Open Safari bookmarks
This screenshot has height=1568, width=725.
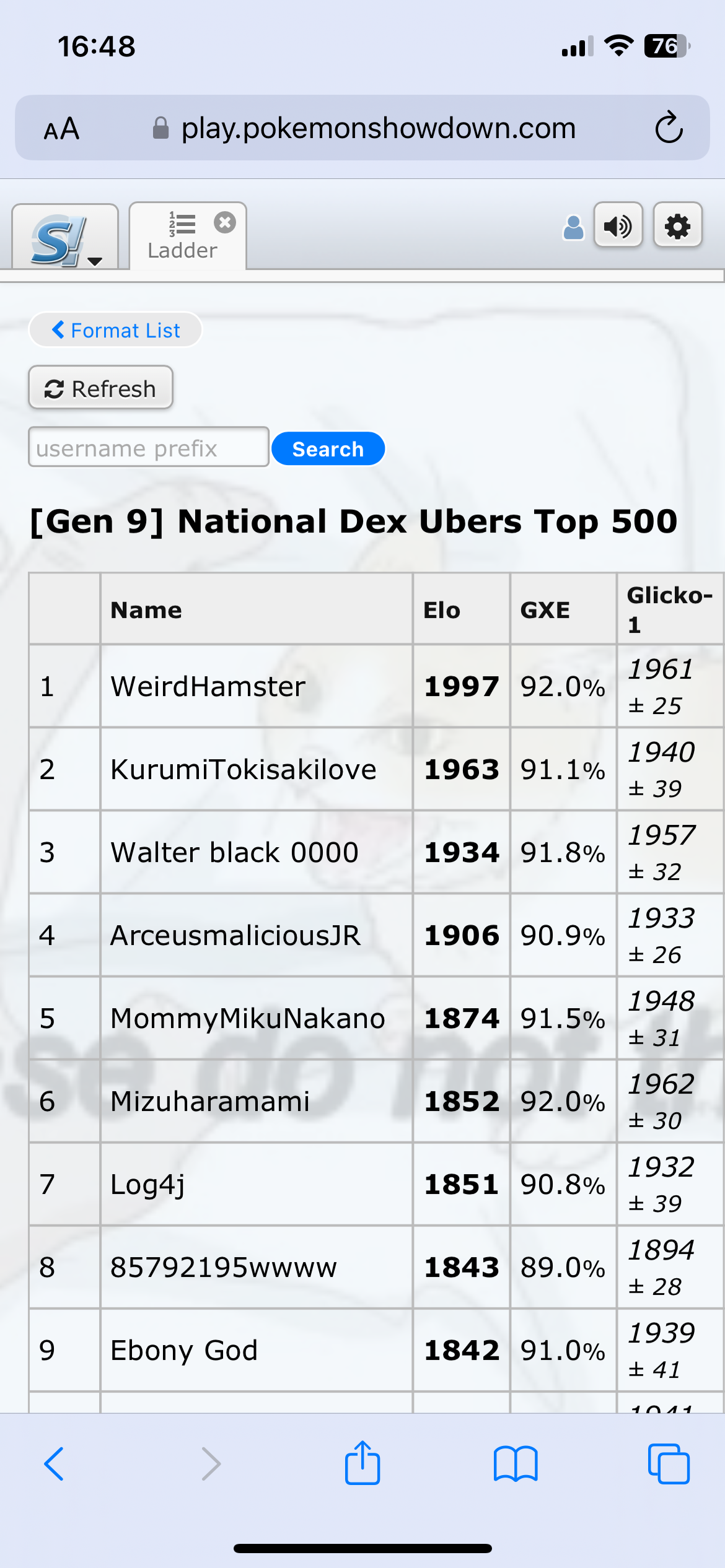click(516, 1464)
